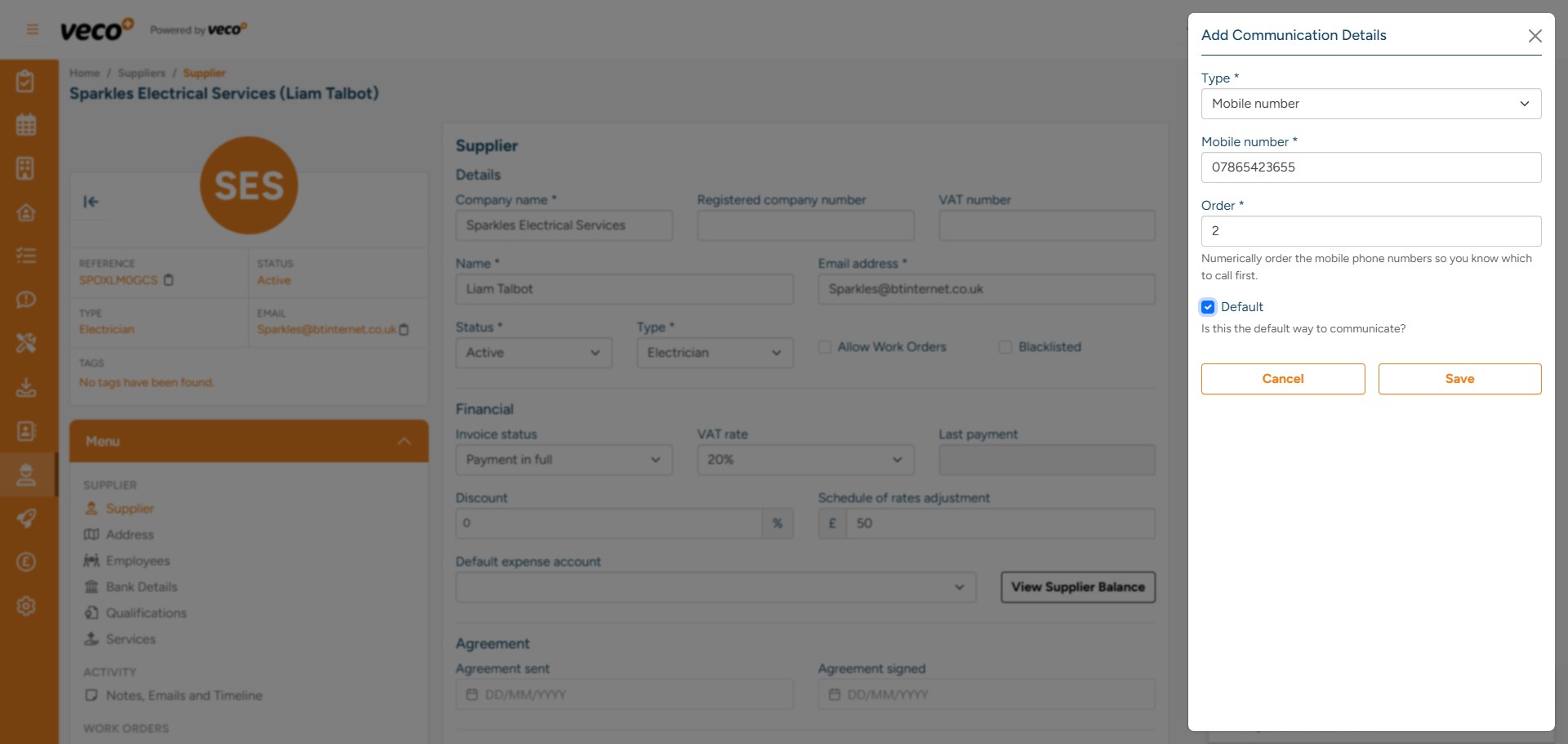Select Services in the side menu
Screen dimensions: 1568x744
point(131,639)
